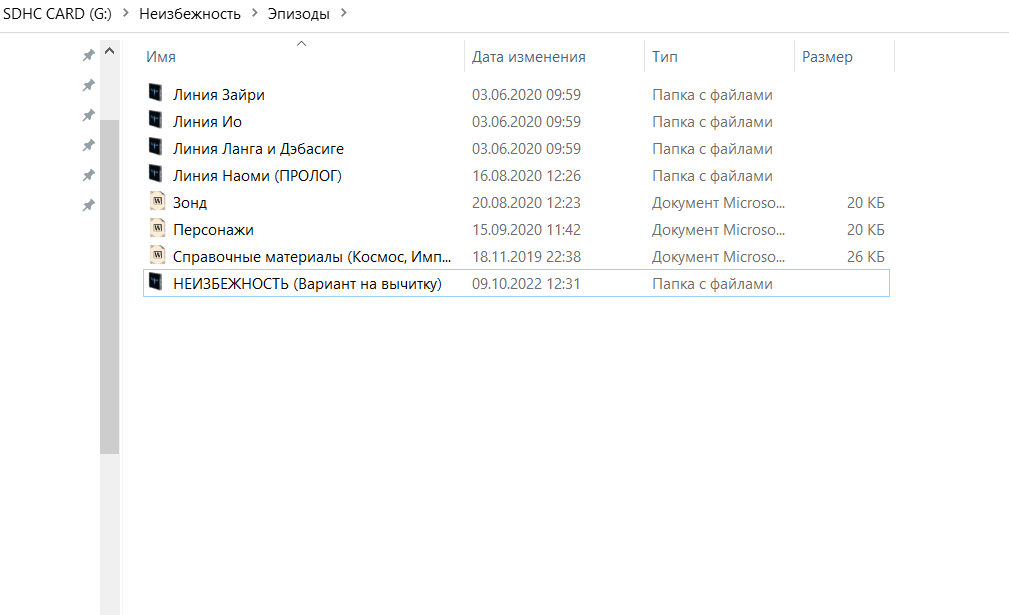This screenshot has width=1009, height=615.
Task: Click the Линия Наоми (ПРОЛОГ) folder icon
Action: [x=156, y=174]
